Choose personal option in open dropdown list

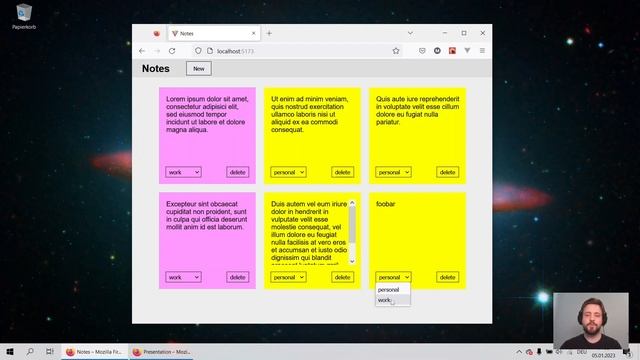pyautogui.click(x=393, y=289)
